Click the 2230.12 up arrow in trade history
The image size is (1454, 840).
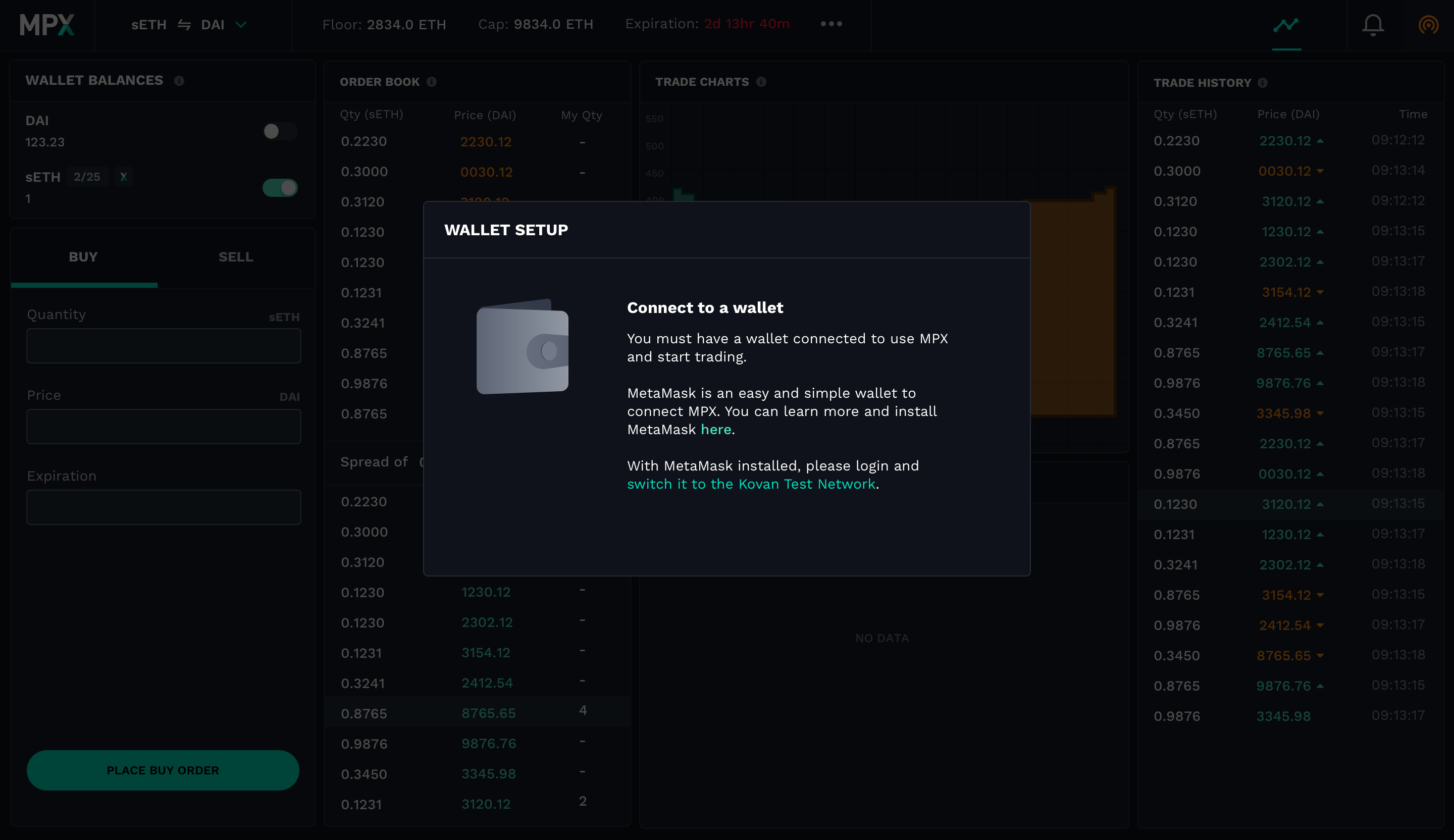point(1320,141)
